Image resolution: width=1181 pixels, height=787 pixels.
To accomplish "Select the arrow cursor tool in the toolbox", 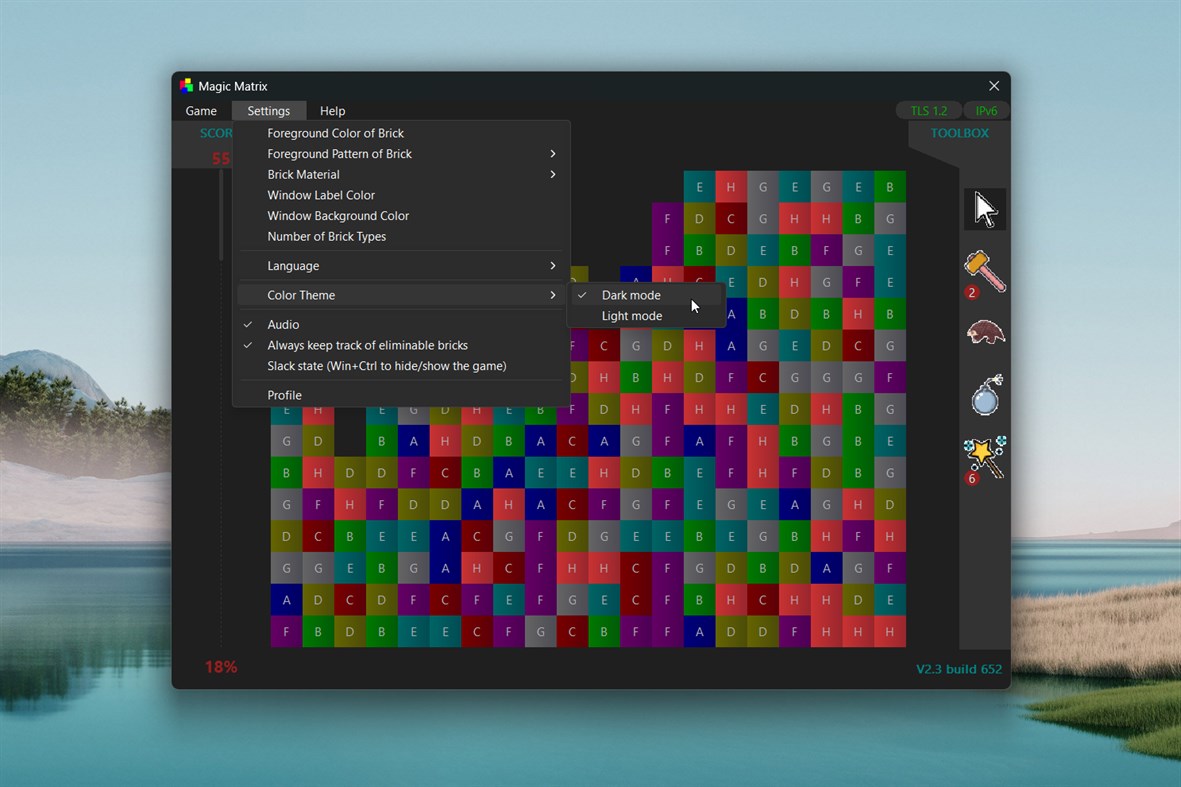I will [982, 209].
